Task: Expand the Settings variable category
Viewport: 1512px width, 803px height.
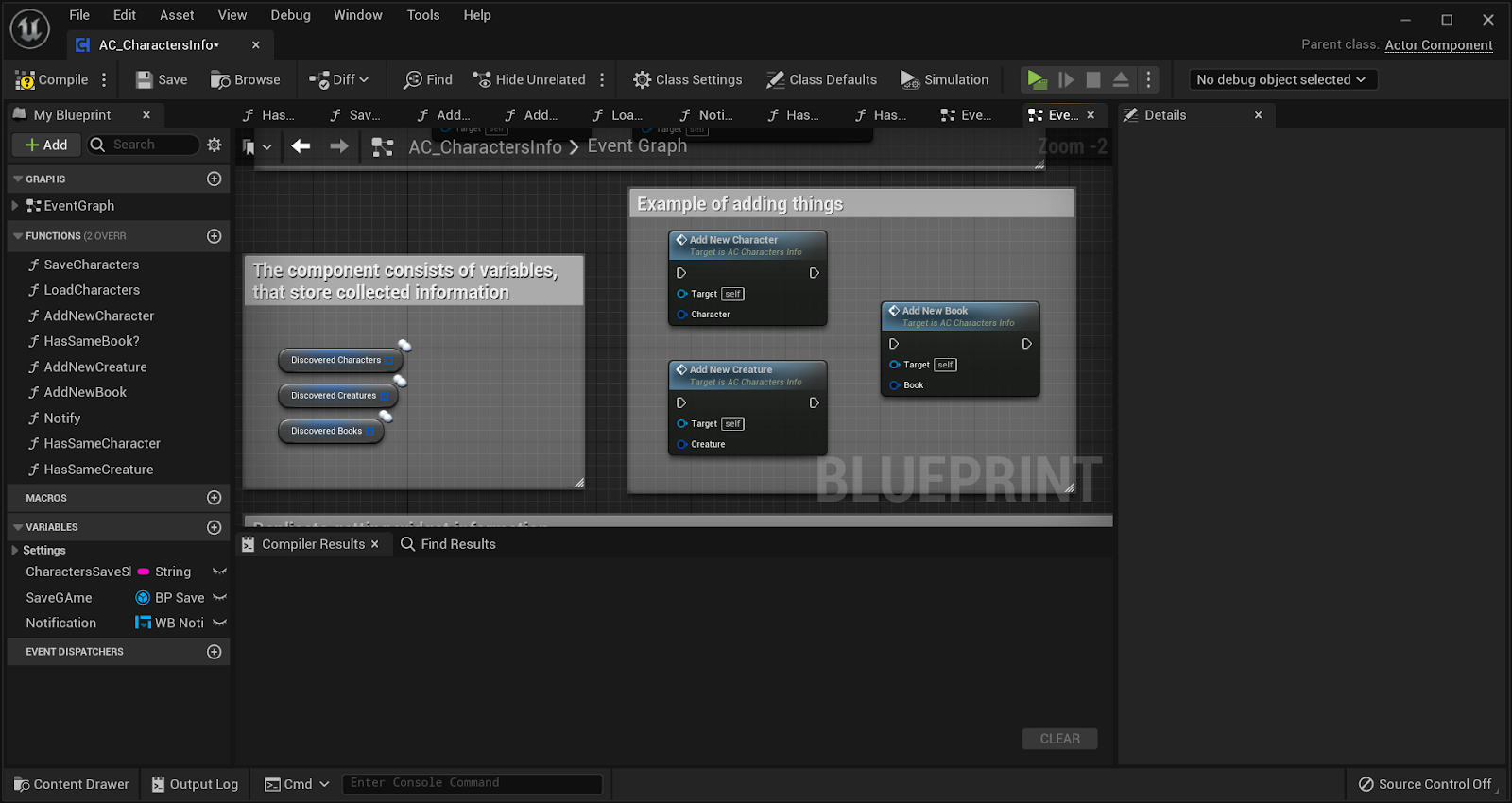Action: [15, 550]
